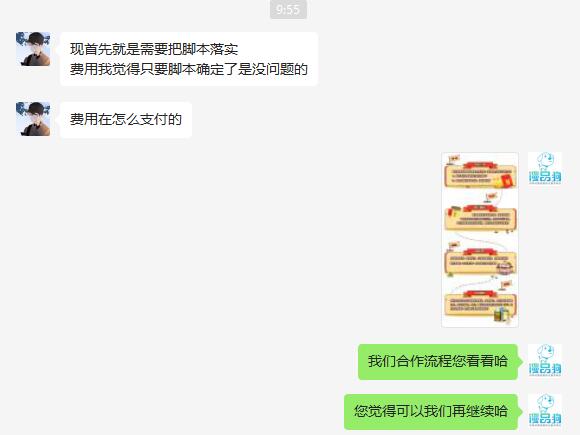Click the second step panel of the flowchart image
The height and width of the screenshot is (435, 580).
click(x=480, y=218)
